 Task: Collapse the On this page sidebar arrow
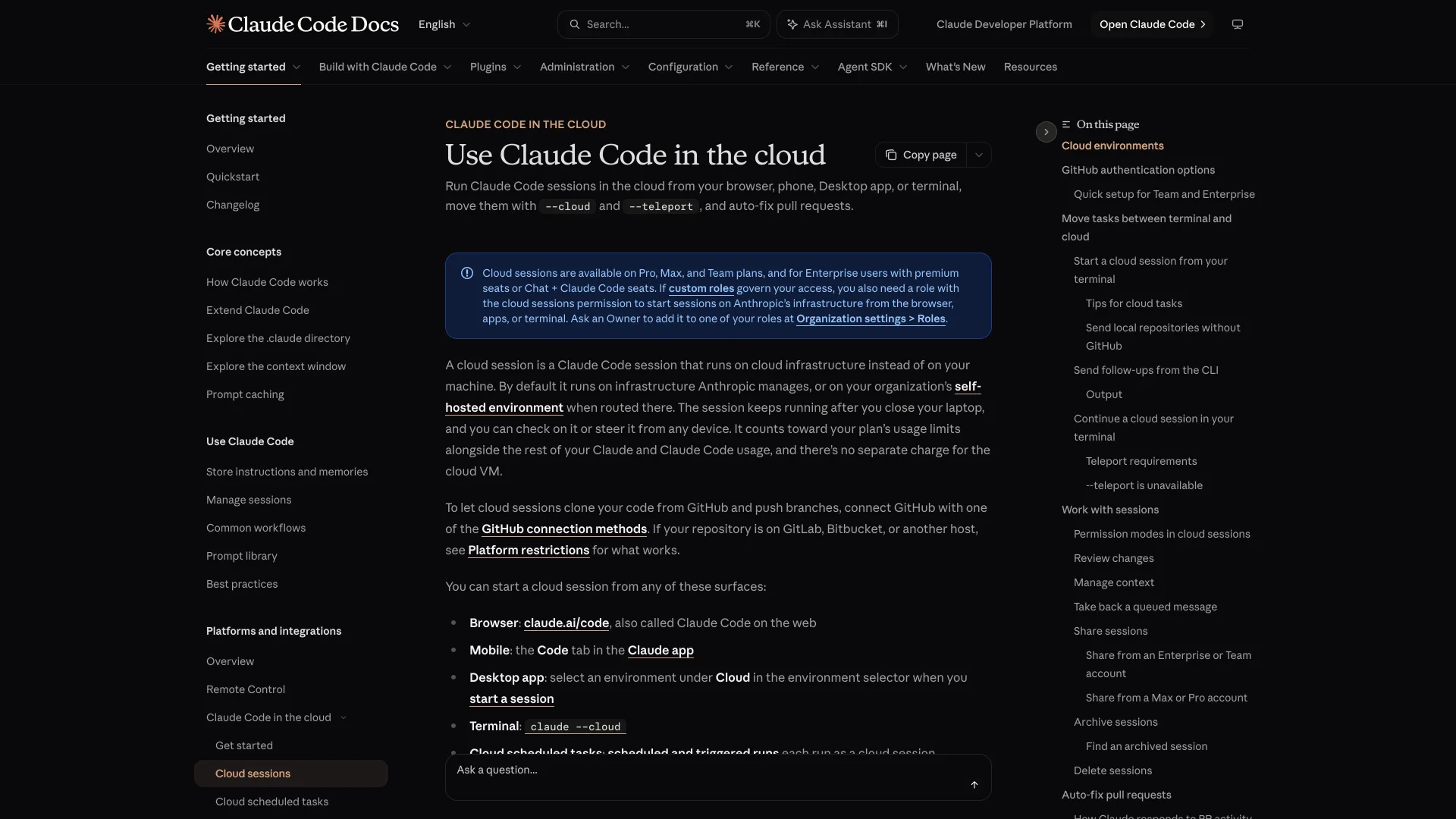pos(1046,132)
